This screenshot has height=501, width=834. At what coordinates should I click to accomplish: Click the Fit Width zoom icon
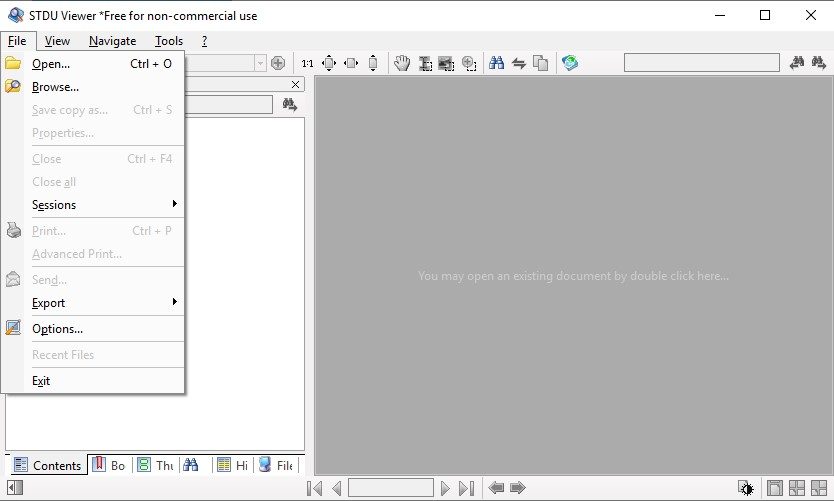[351, 63]
